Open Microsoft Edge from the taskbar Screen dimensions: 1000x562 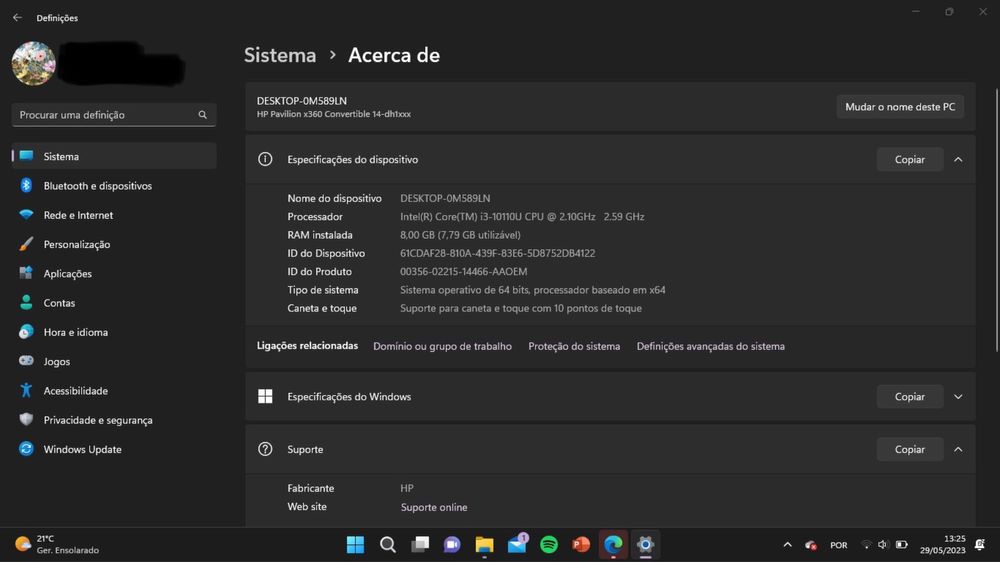click(614, 545)
